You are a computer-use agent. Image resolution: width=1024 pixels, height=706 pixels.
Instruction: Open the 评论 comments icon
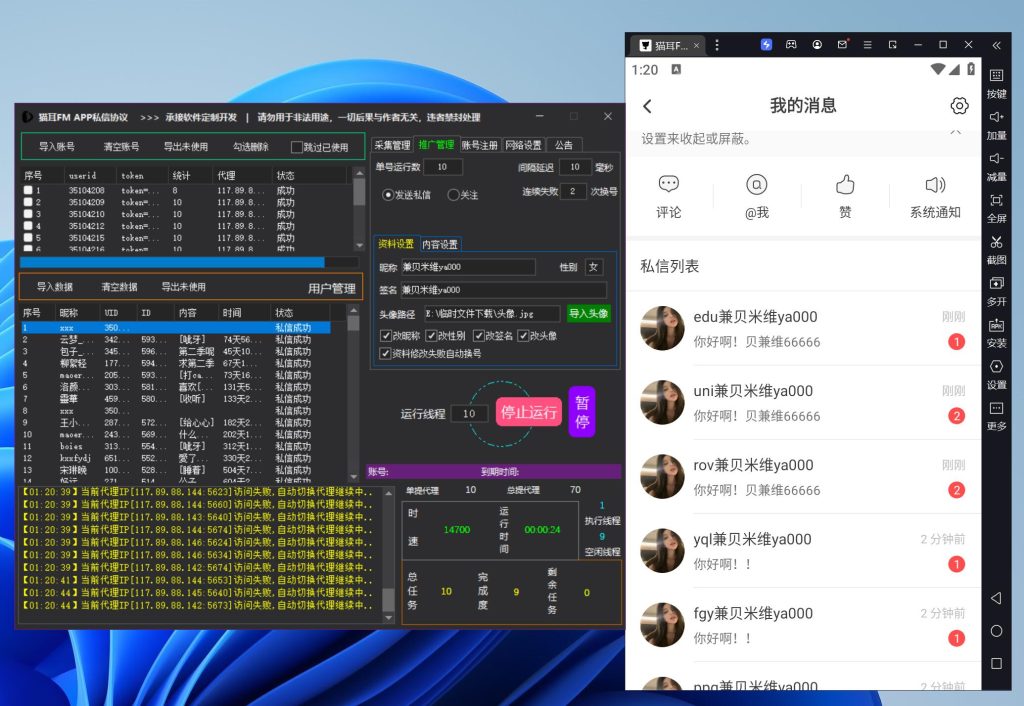click(669, 185)
